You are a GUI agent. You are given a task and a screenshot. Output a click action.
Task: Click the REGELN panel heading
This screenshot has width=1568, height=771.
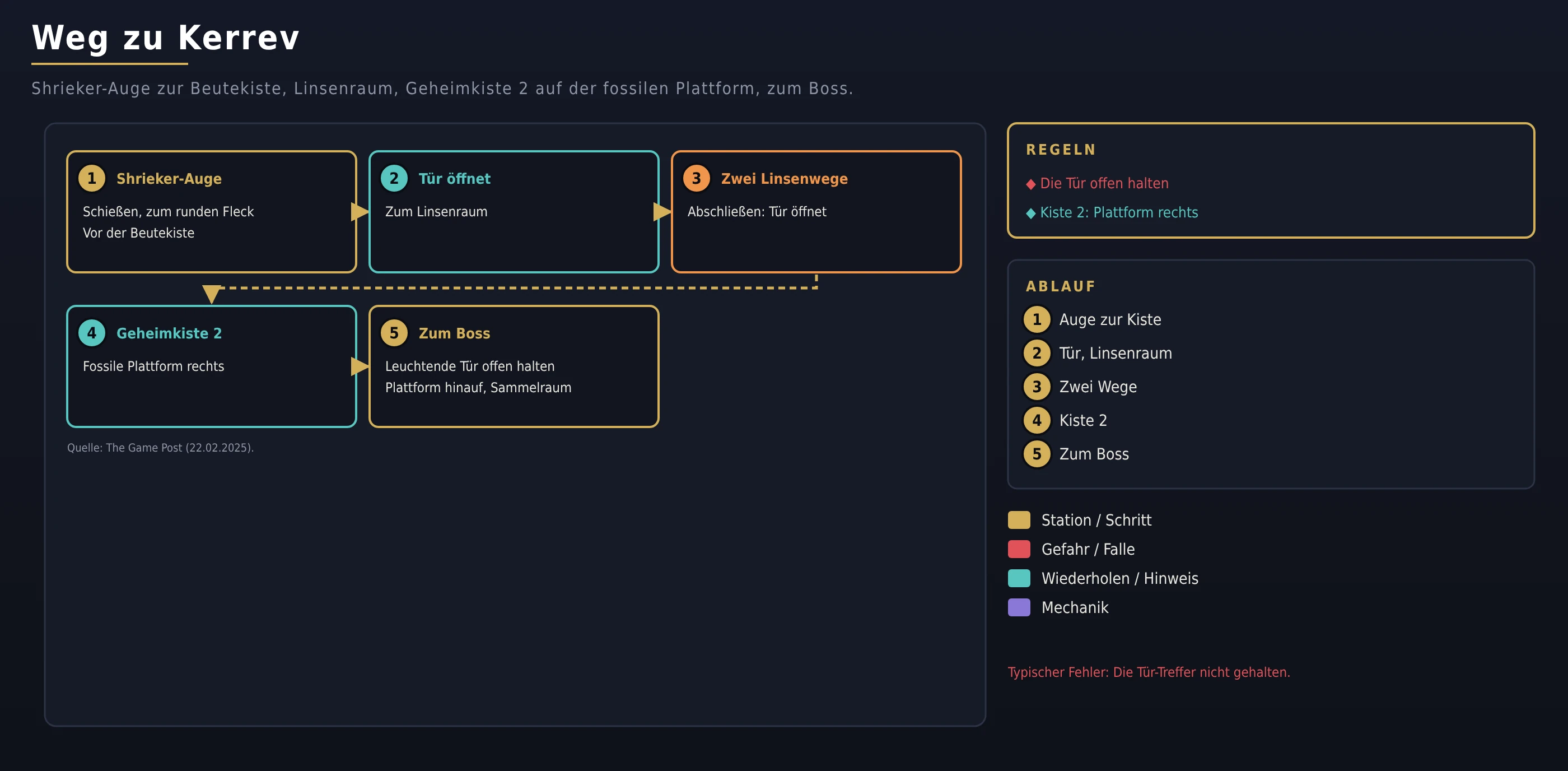(x=1061, y=150)
